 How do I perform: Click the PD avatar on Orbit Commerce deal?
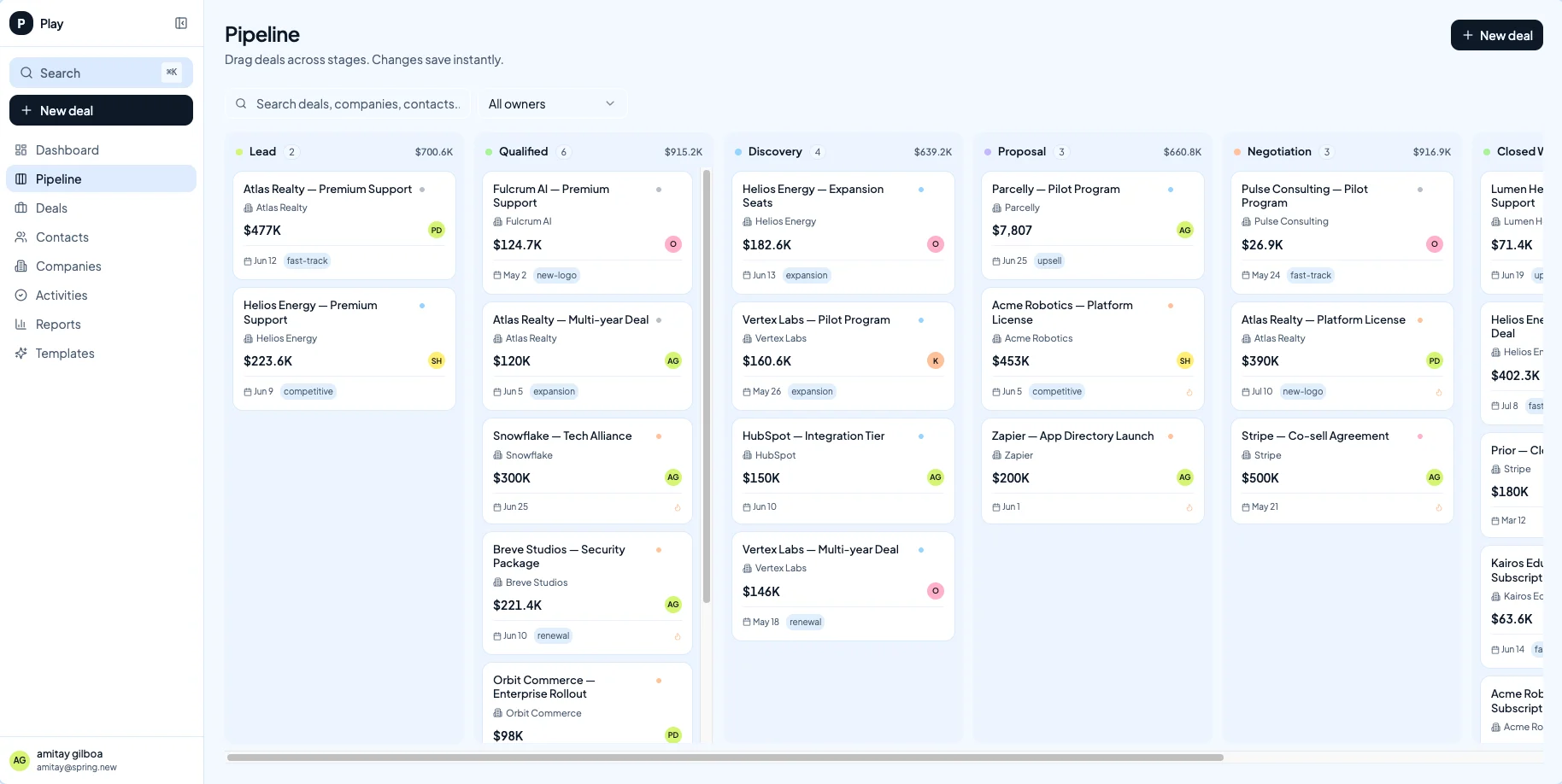pyautogui.click(x=673, y=735)
